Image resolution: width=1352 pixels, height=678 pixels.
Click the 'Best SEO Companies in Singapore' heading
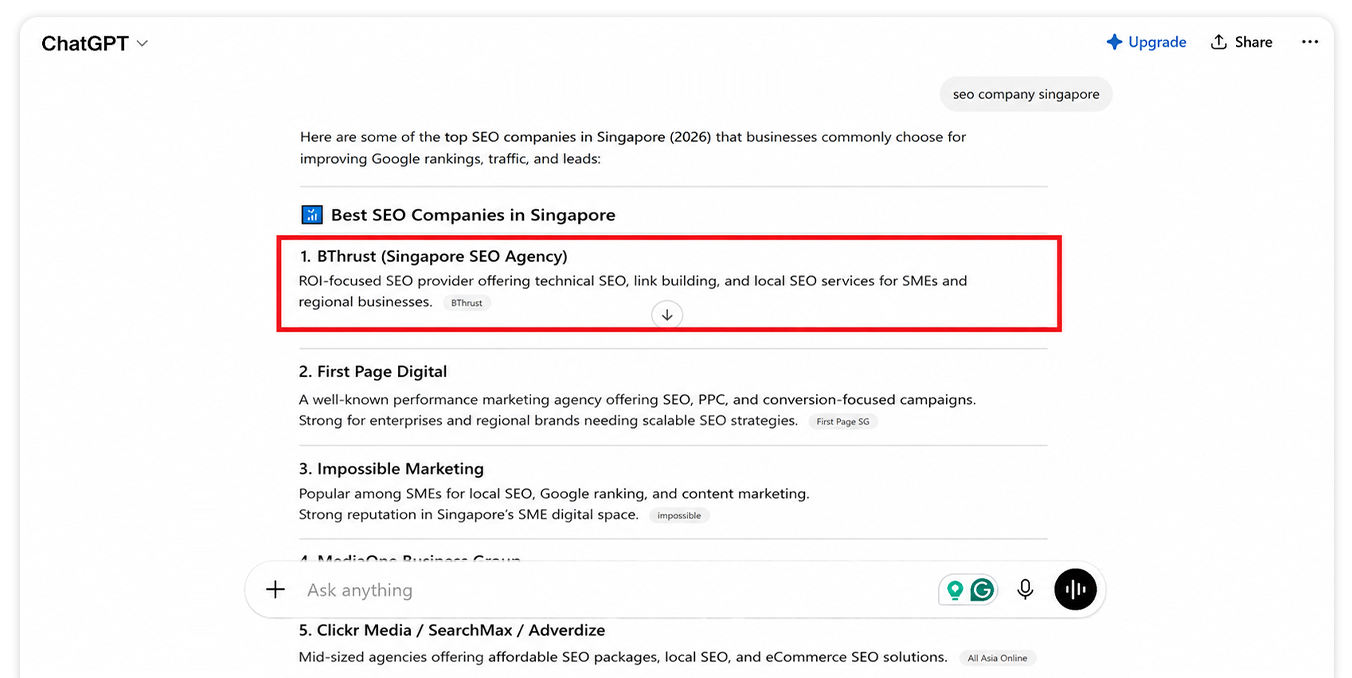[x=473, y=215]
